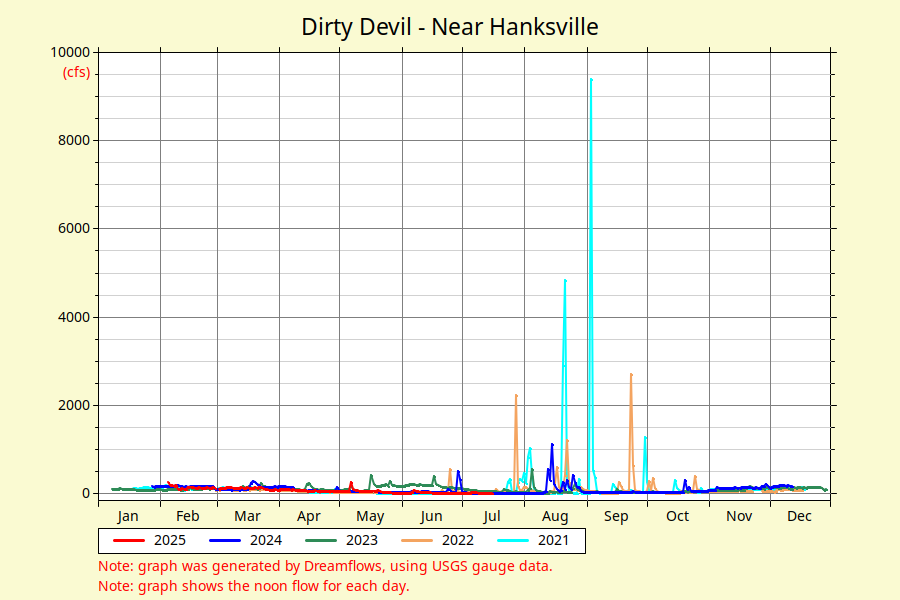Click the '6000' y-axis label
This screenshot has width=900, height=600.
74,229
